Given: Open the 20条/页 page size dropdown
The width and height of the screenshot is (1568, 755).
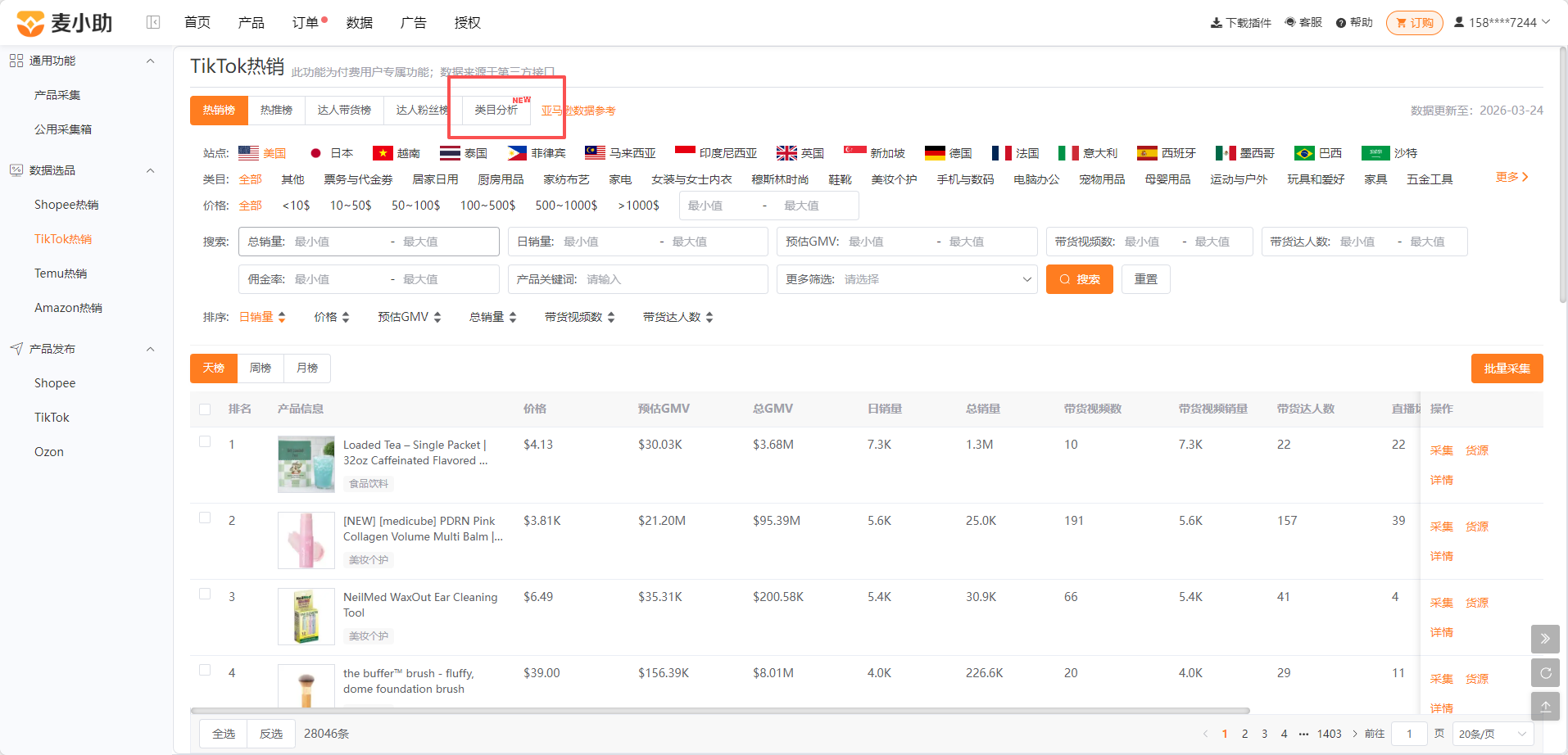Looking at the screenshot, I should click(1493, 734).
